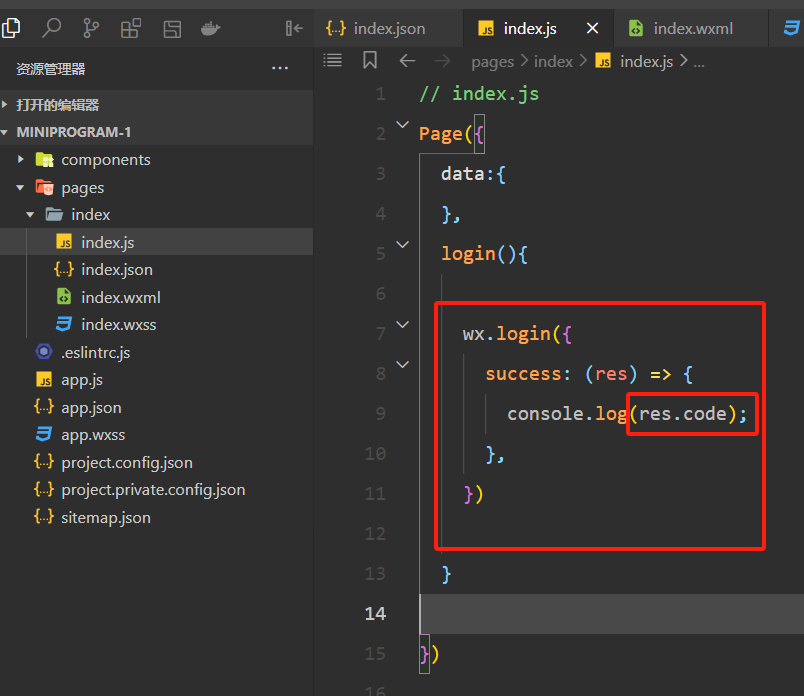Select project.config.json in the explorer

click(126, 462)
